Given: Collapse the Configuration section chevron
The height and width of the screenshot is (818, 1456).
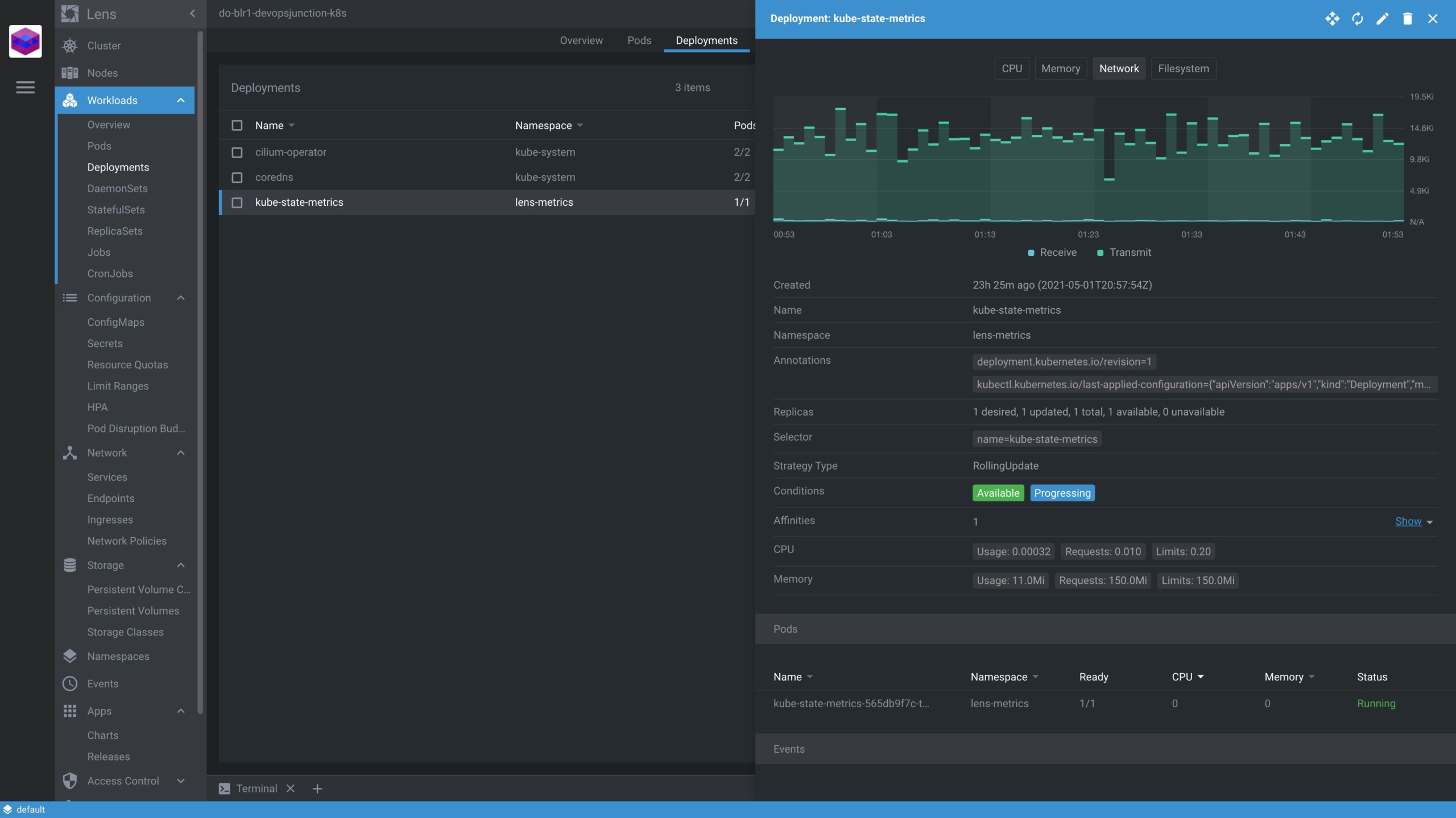Looking at the screenshot, I should tap(181, 298).
